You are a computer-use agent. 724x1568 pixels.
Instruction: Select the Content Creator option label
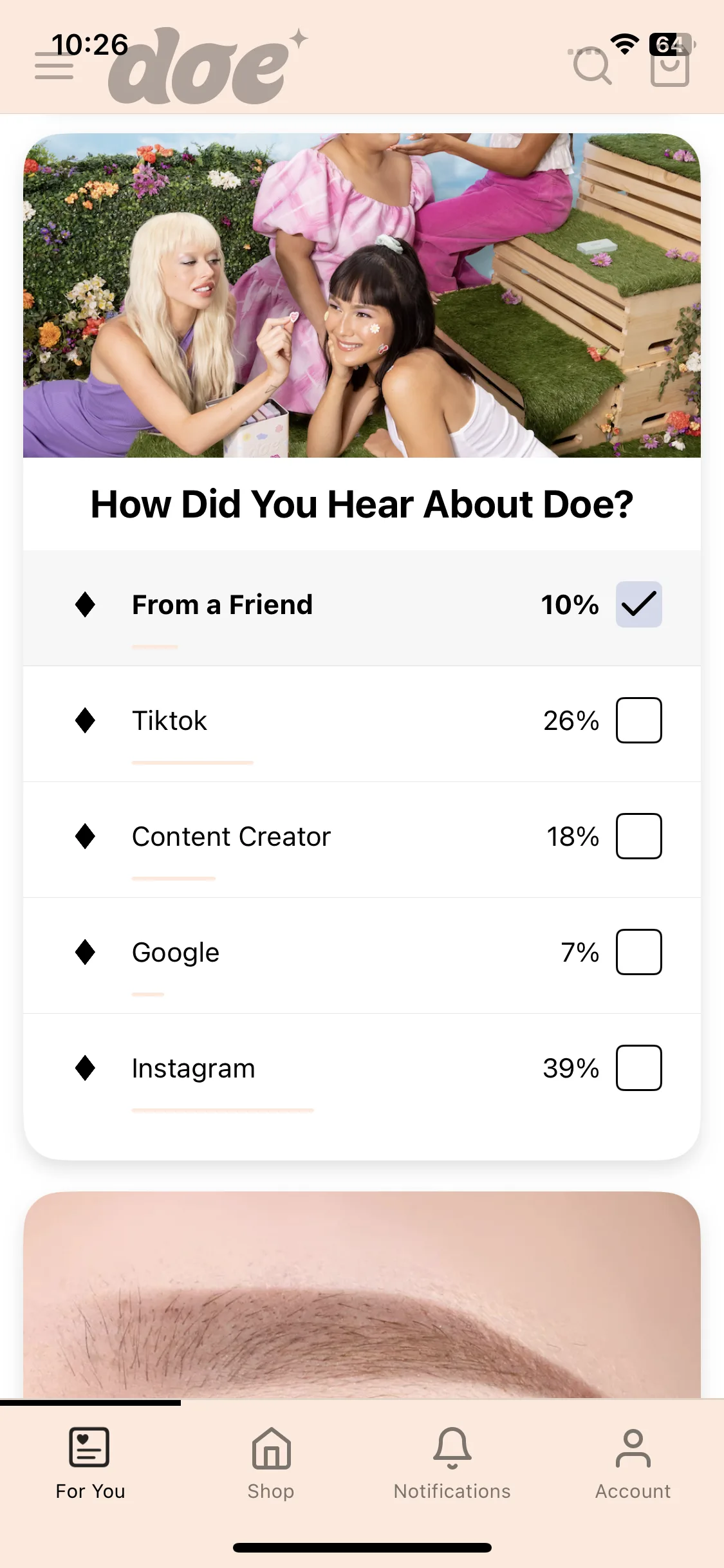tap(231, 837)
